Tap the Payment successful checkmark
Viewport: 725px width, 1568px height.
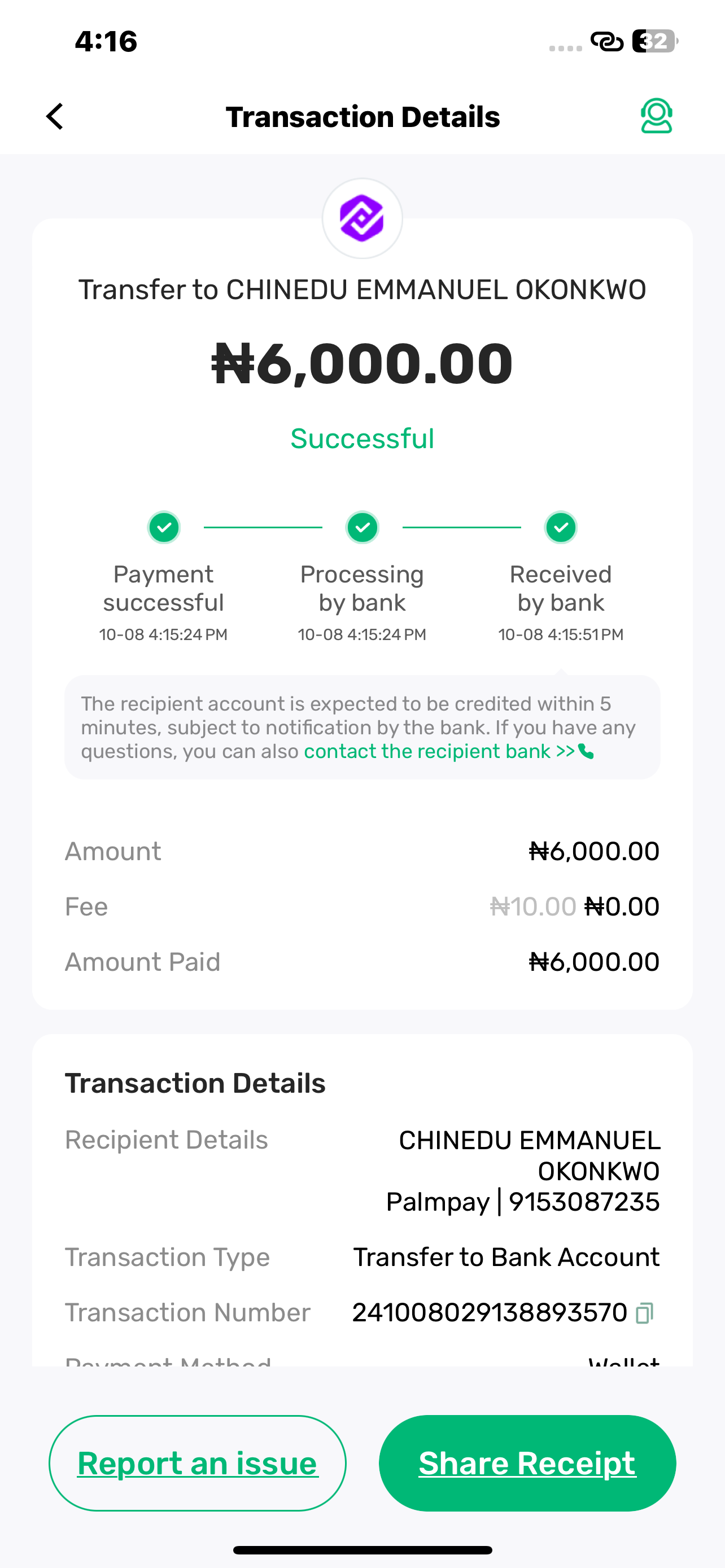pos(164,527)
